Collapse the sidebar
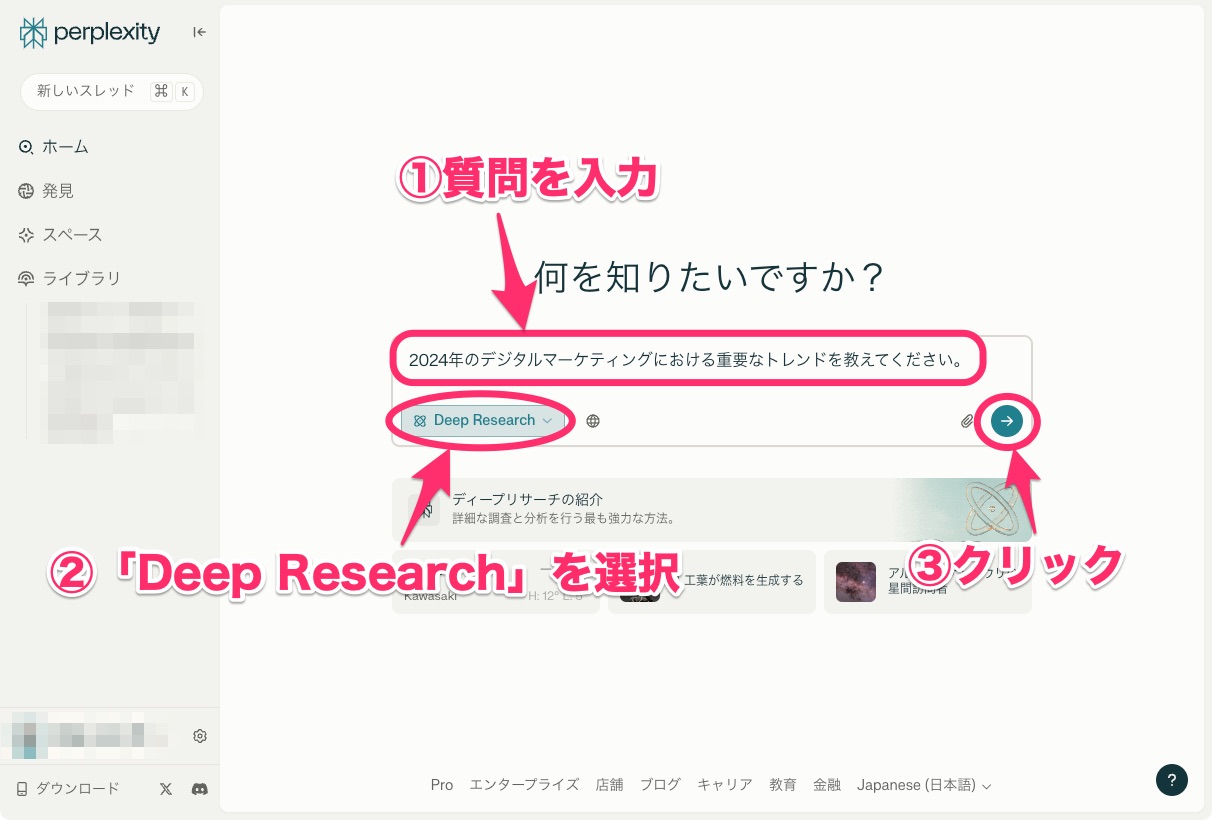 199,31
